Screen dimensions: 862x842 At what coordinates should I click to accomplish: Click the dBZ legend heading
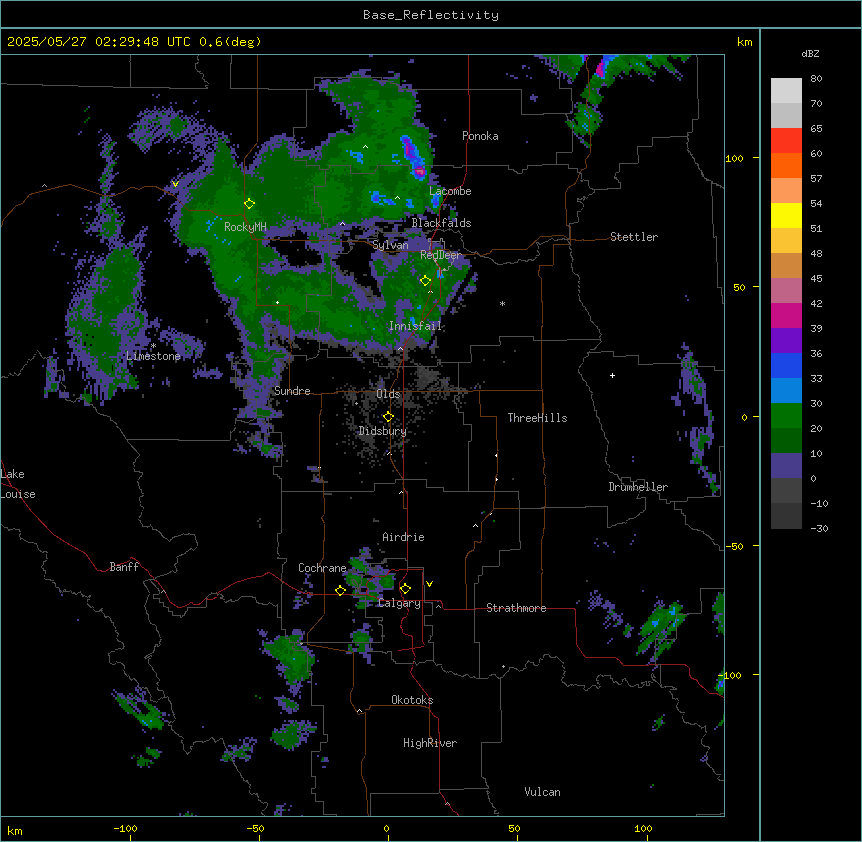pos(810,53)
